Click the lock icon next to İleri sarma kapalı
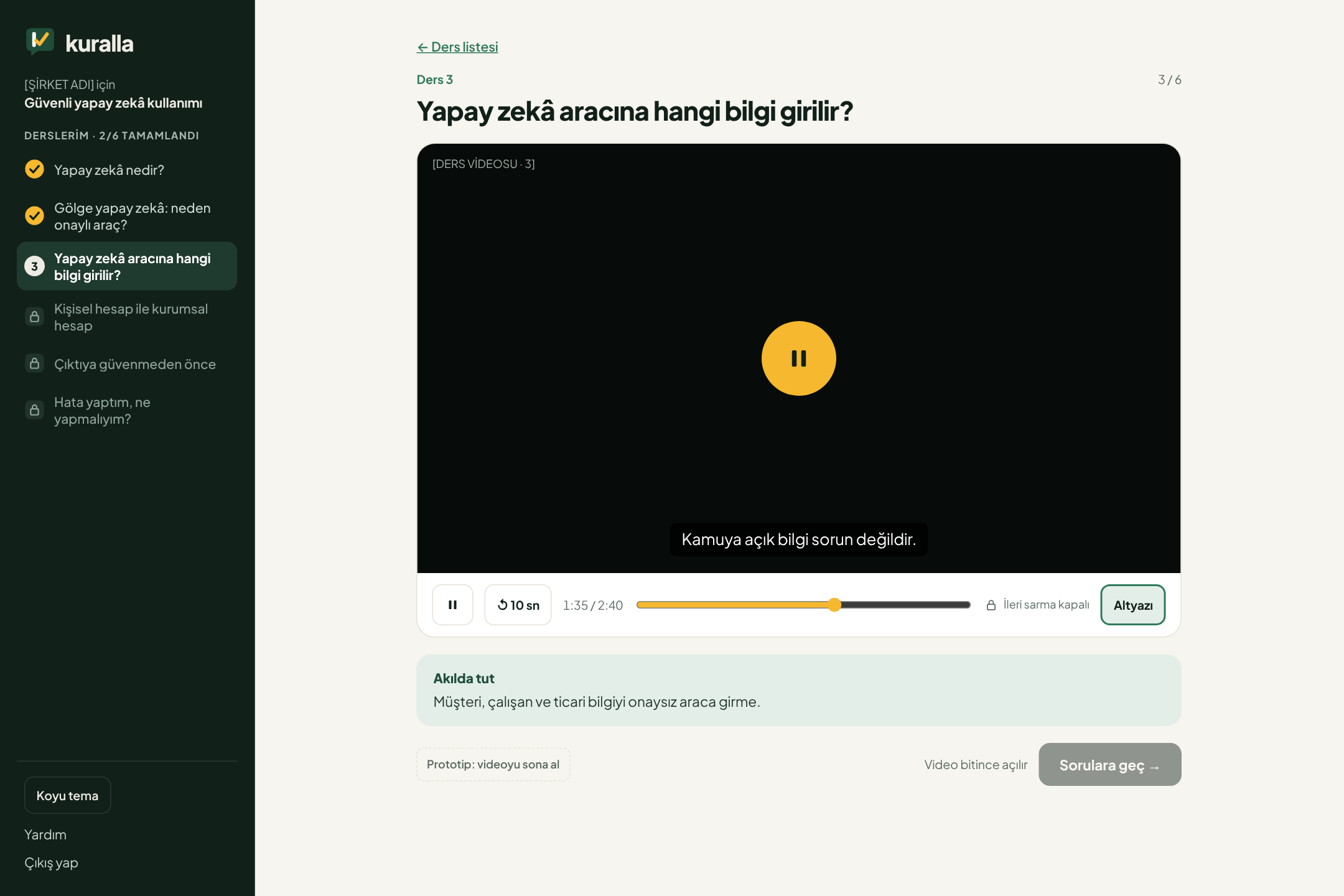The height and width of the screenshot is (896, 1344). coord(991,605)
